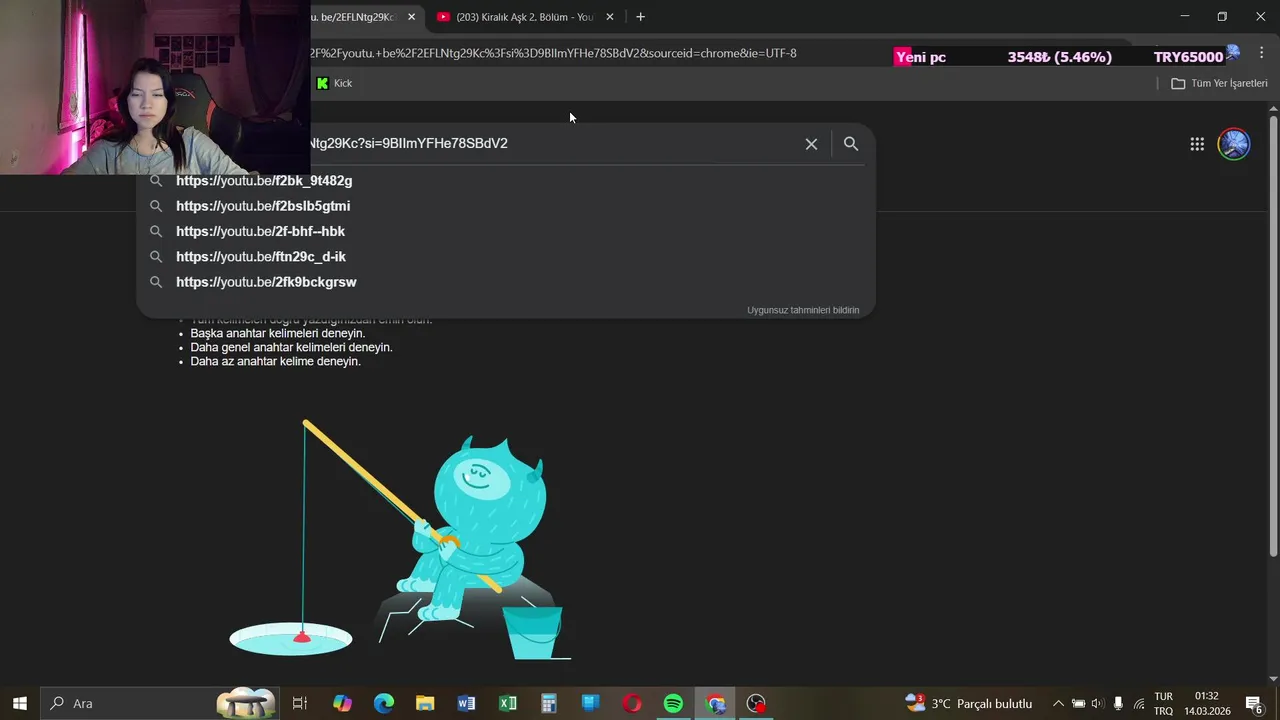This screenshot has height=720, width=1280.
Task: Open the clock showing 01:32
Action: click(1207, 703)
